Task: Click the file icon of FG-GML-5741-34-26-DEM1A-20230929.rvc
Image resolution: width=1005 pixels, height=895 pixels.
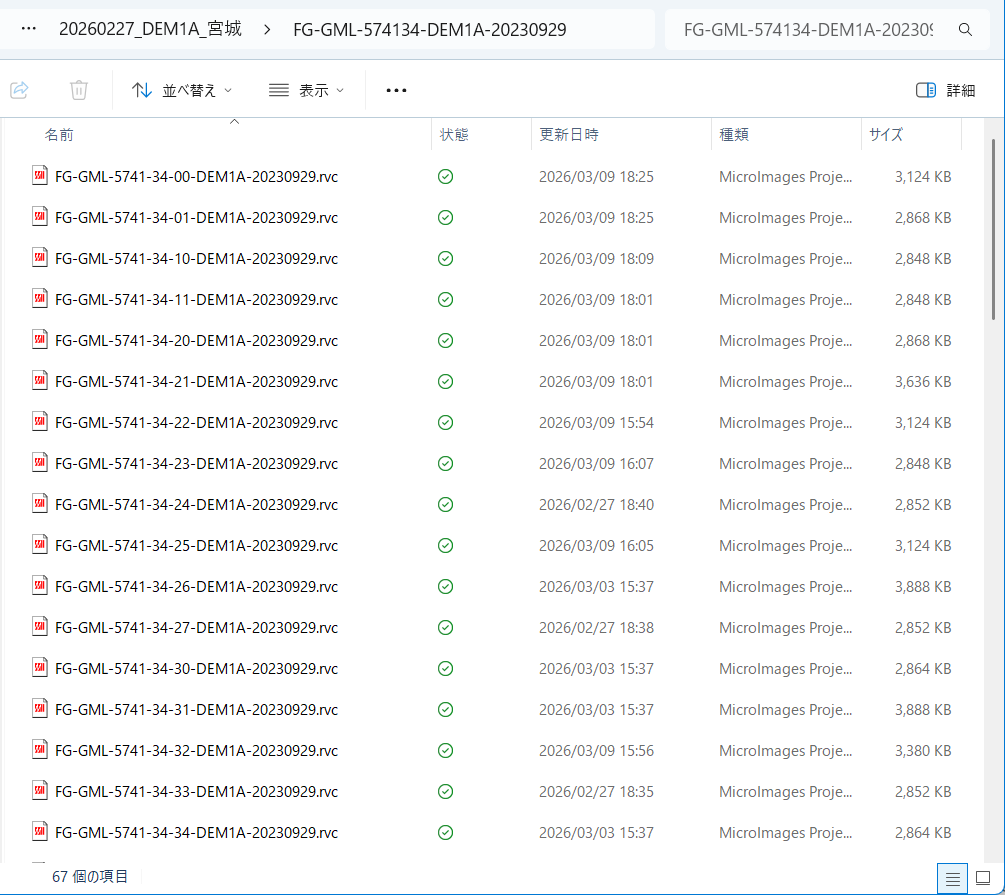Action: pos(40,587)
